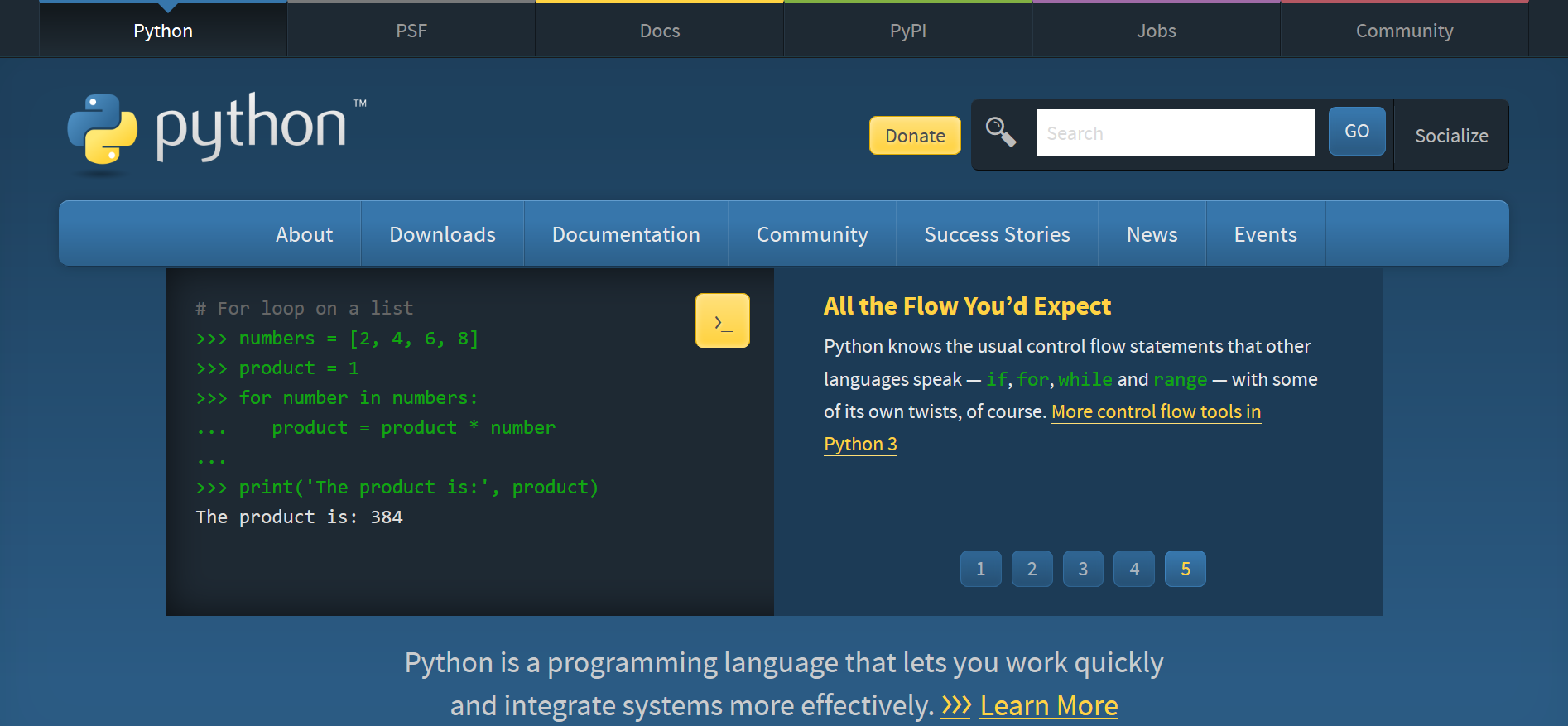Follow the Learn More link
This screenshot has width=1568, height=726.
[1049, 705]
